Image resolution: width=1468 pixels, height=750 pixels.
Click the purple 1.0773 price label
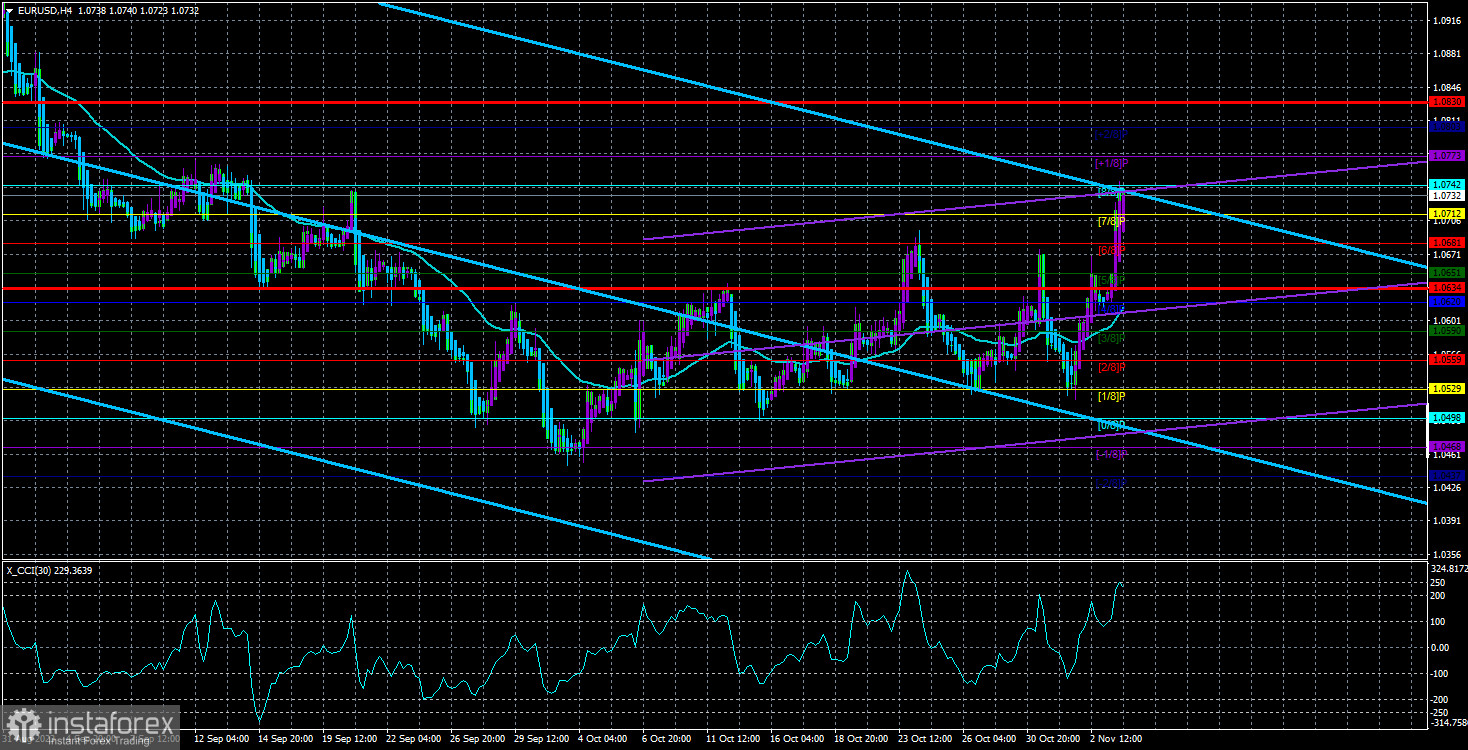[x=1447, y=156]
